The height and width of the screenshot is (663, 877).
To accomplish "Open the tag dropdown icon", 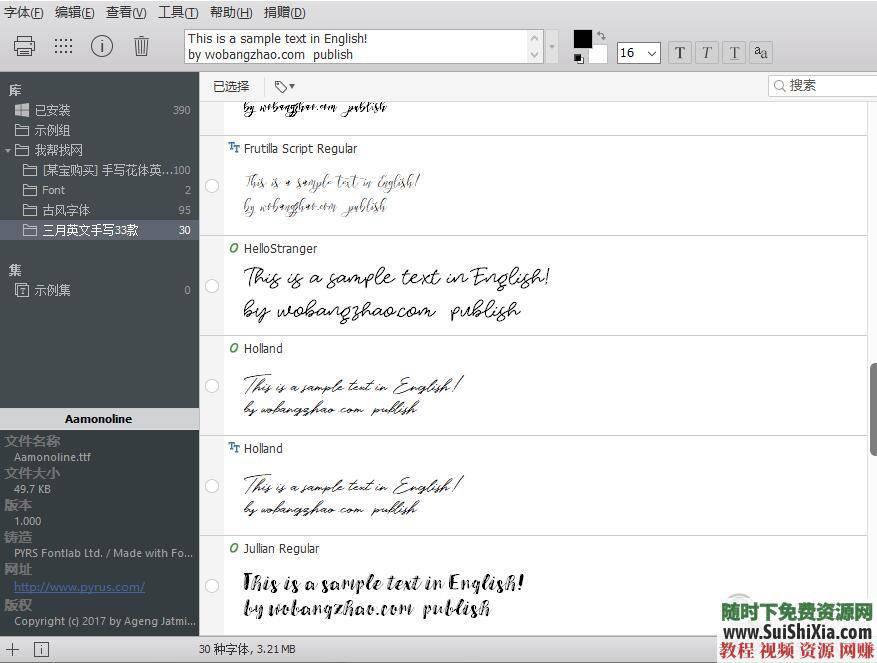I will (x=284, y=86).
